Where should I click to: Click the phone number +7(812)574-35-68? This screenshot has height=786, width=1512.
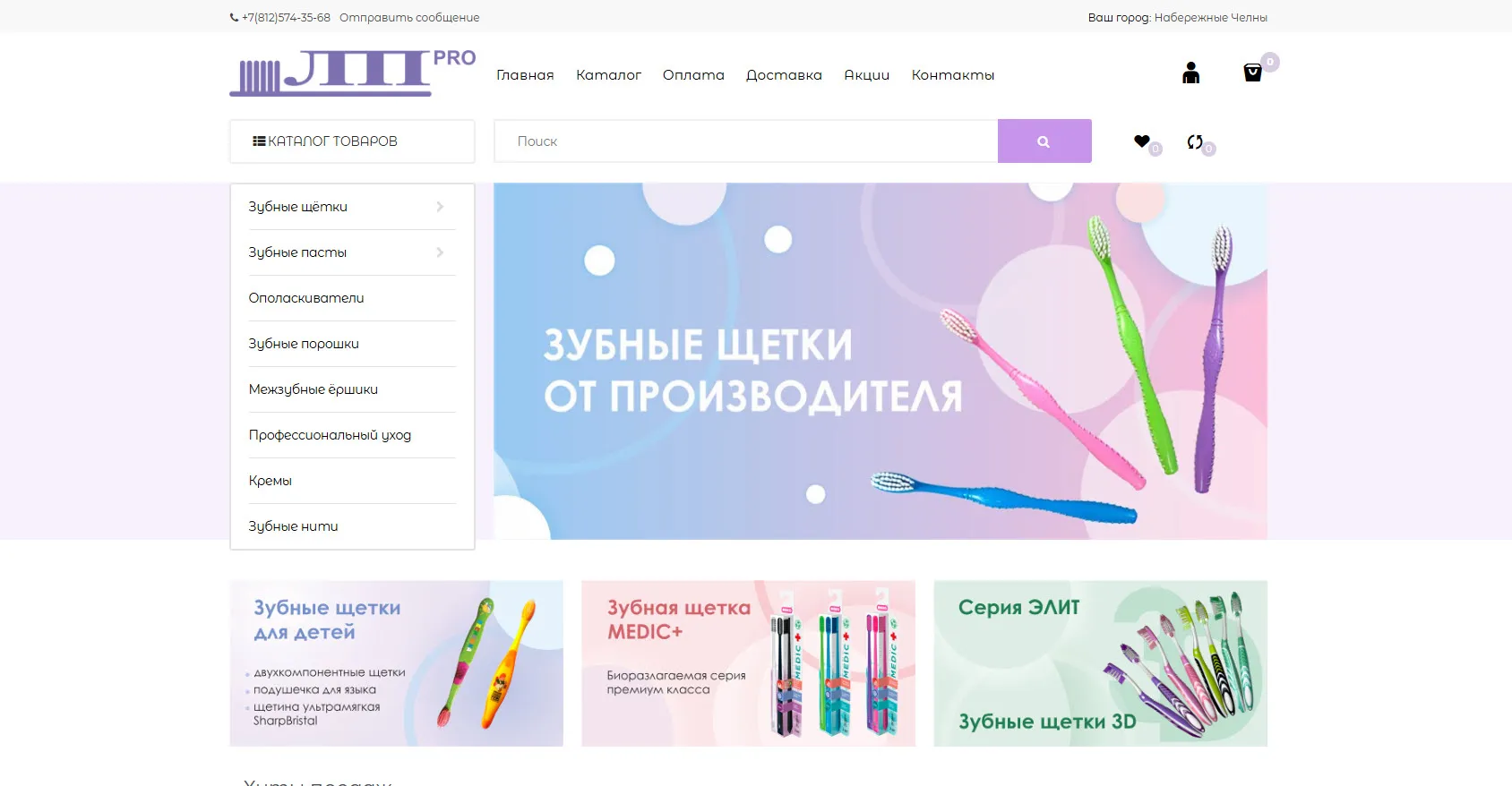click(x=286, y=17)
